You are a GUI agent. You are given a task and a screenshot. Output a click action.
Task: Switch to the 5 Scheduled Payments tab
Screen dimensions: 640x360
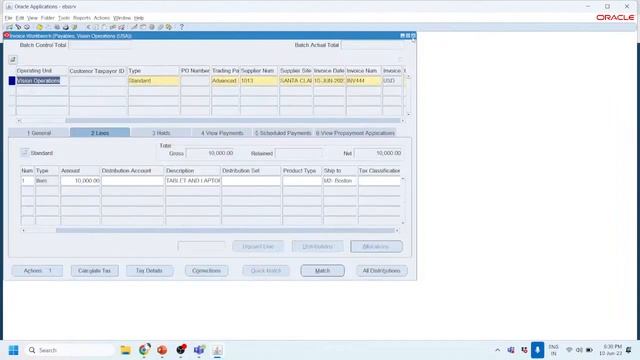click(283, 133)
